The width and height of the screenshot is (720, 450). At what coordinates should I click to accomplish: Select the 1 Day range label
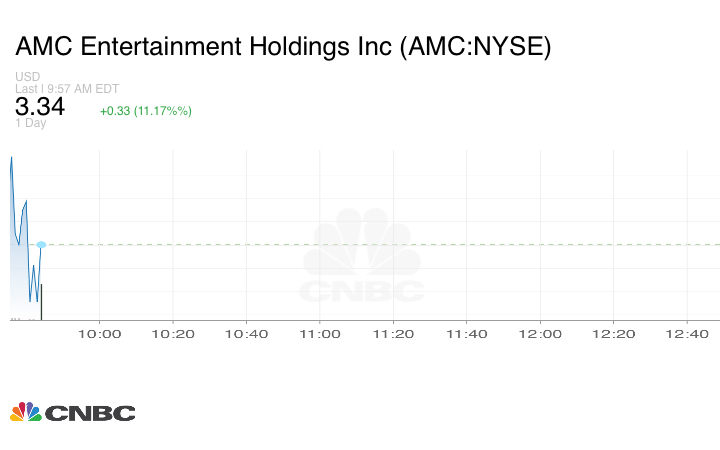tap(31, 123)
